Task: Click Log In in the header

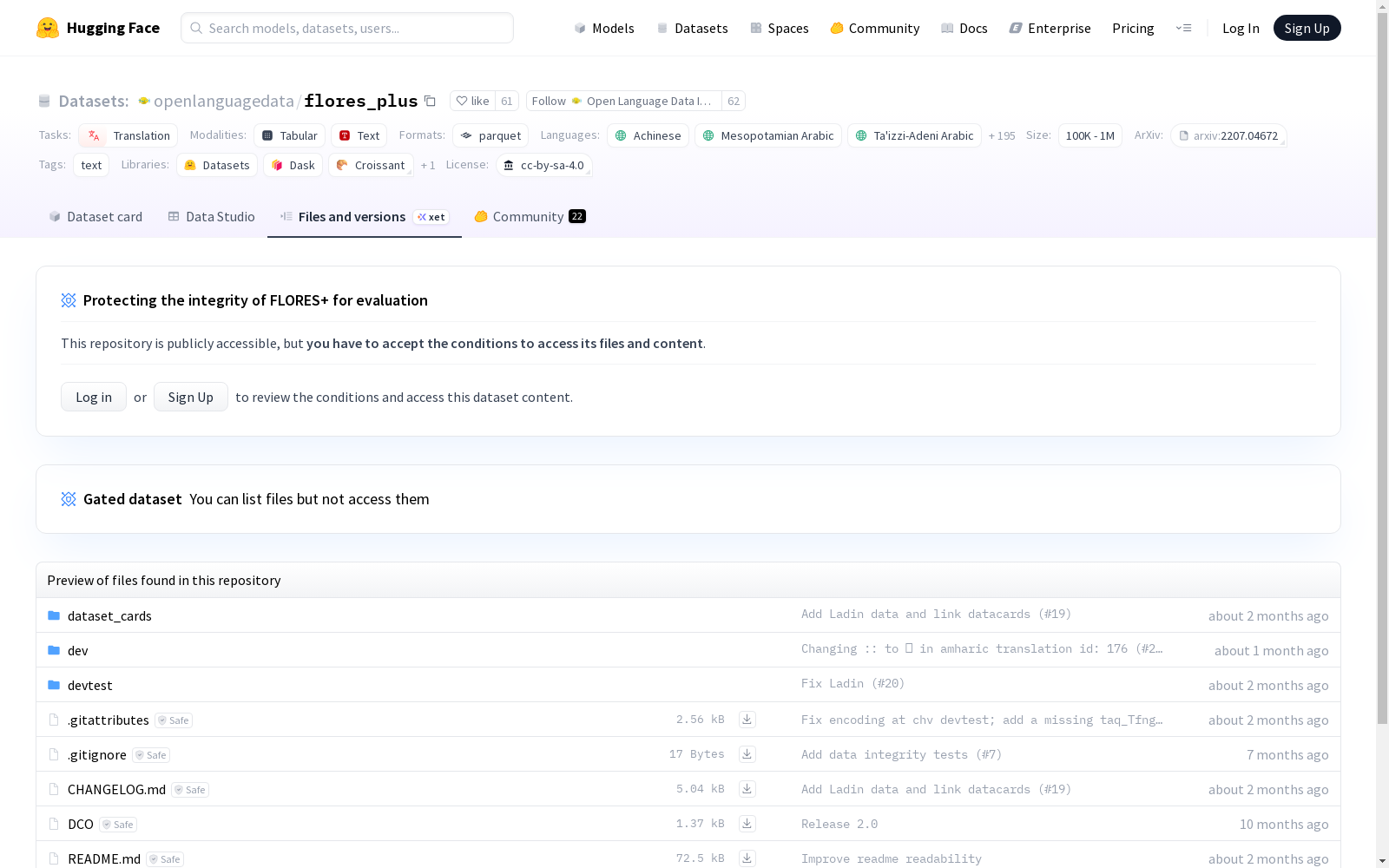Action: click(x=1241, y=28)
